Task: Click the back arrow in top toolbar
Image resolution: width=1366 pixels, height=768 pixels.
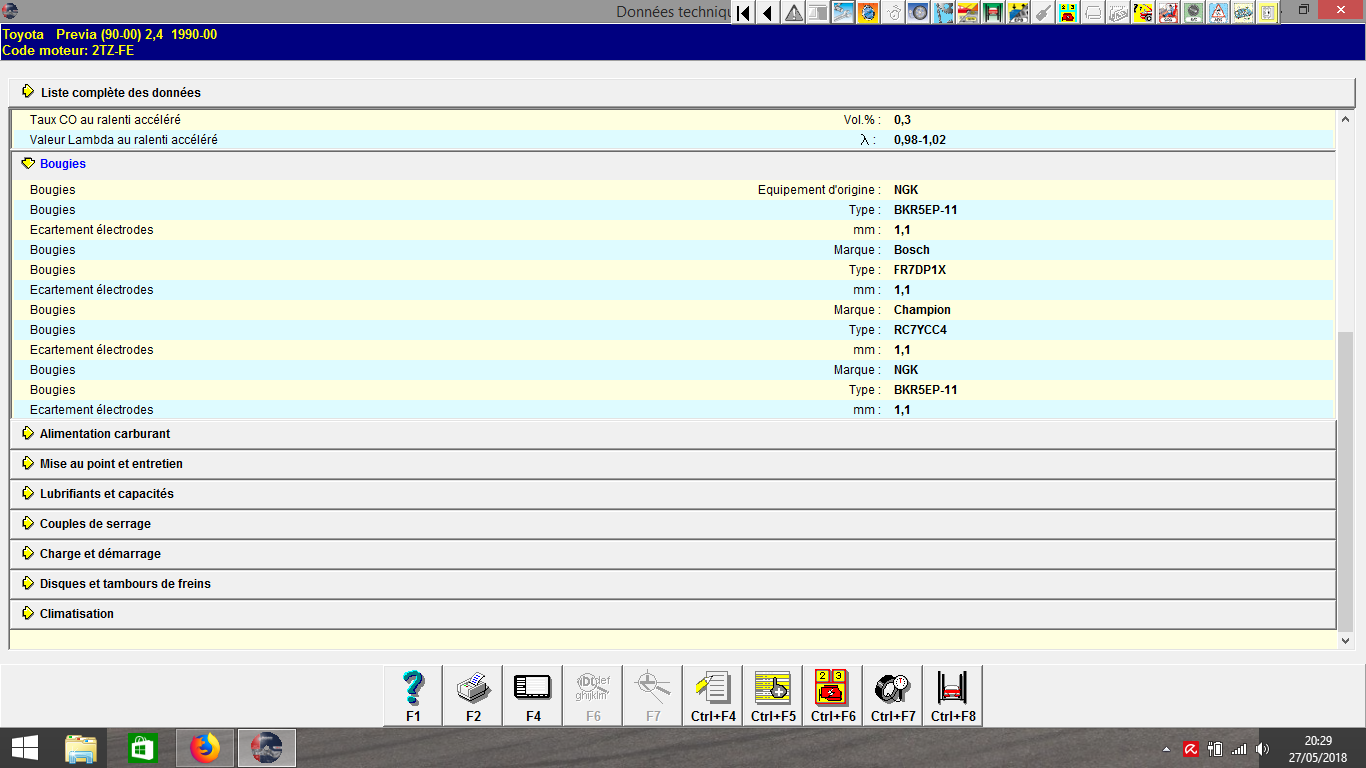Action: point(768,13)
